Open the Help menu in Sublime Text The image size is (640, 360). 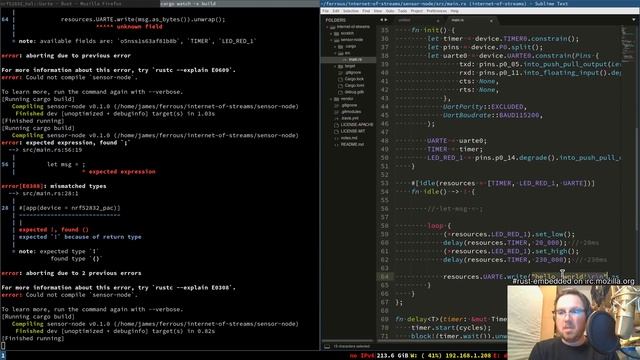[x=454, y=11]
